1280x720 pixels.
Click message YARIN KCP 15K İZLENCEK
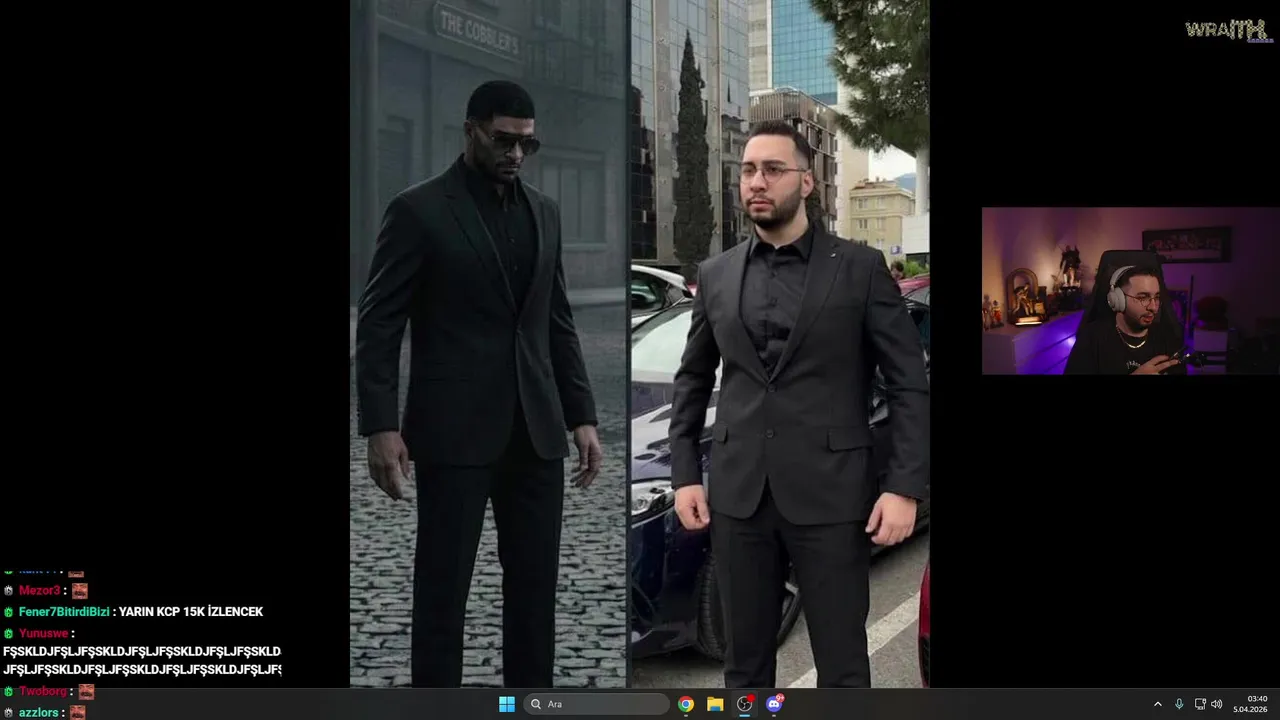[x=191, y=612]
